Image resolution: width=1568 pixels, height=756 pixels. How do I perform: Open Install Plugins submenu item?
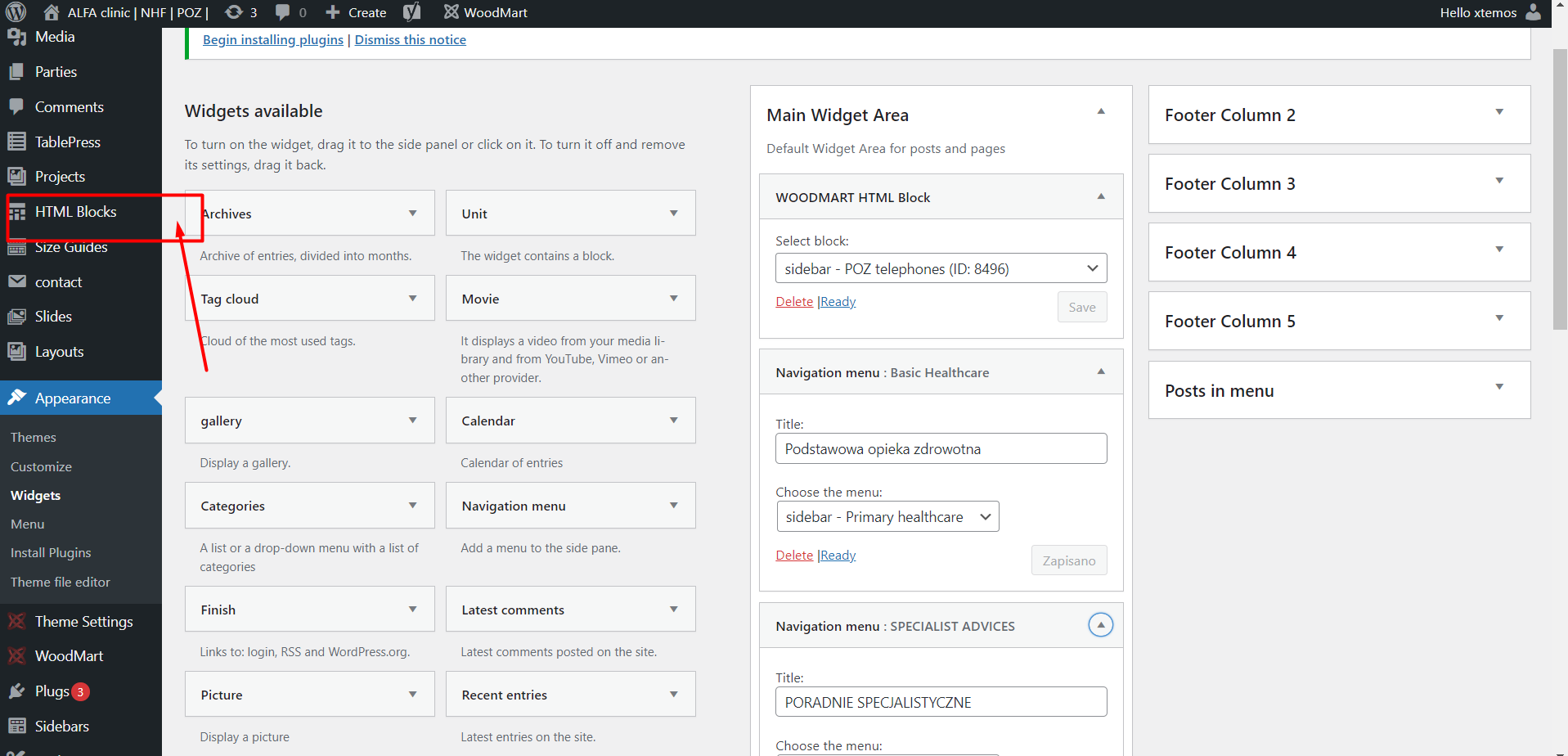pos(51,553)
